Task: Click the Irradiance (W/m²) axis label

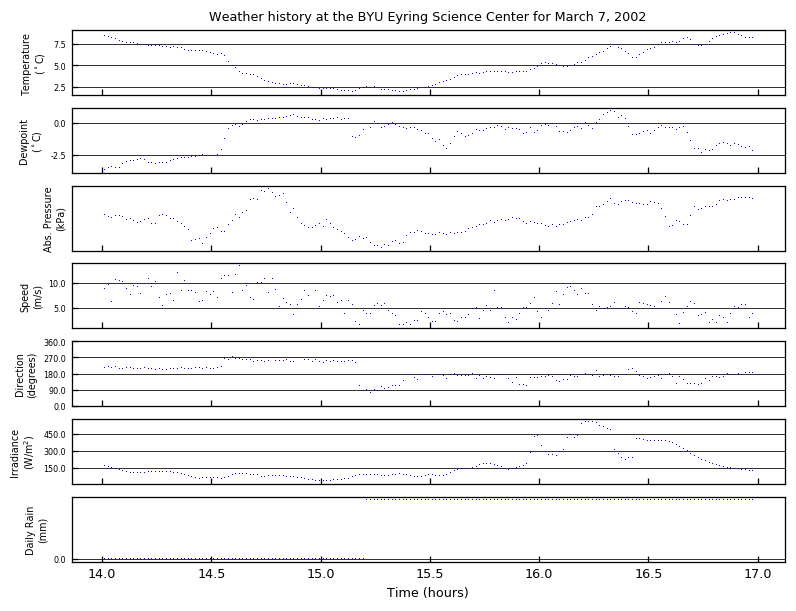Action: 20,454
